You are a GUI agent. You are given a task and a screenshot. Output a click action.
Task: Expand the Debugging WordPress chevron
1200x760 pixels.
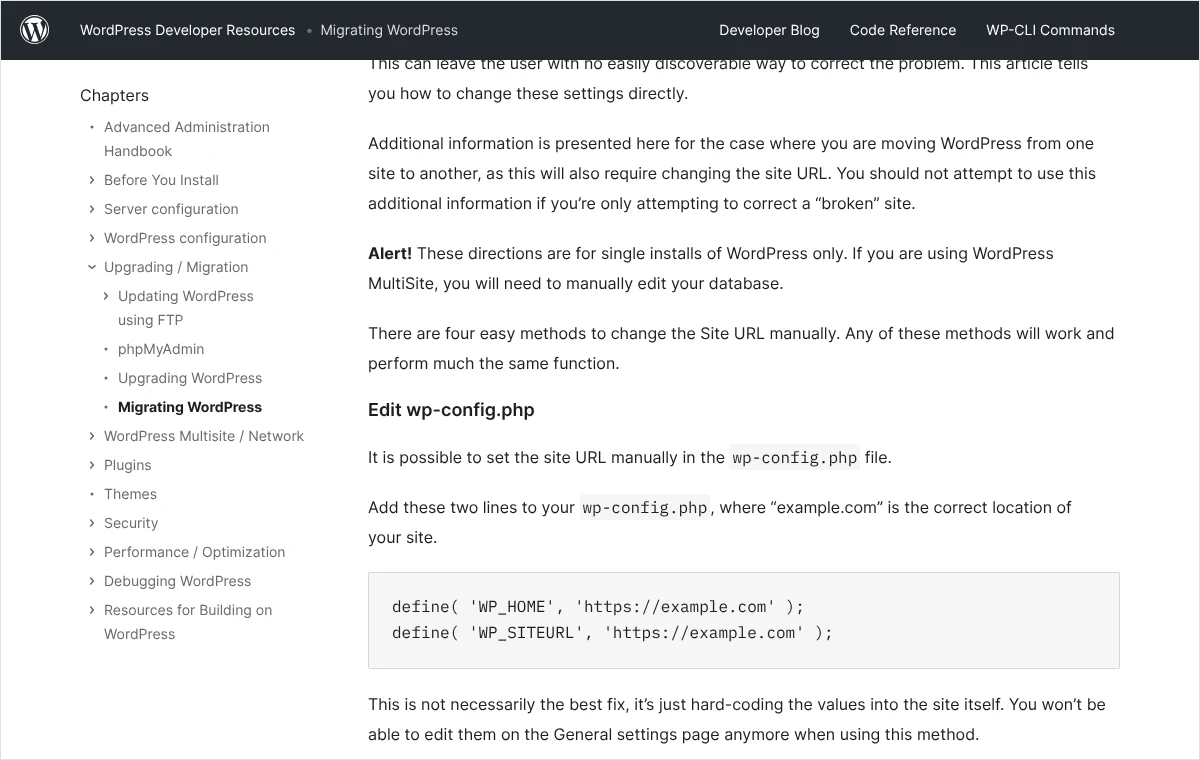click(92, 581)
